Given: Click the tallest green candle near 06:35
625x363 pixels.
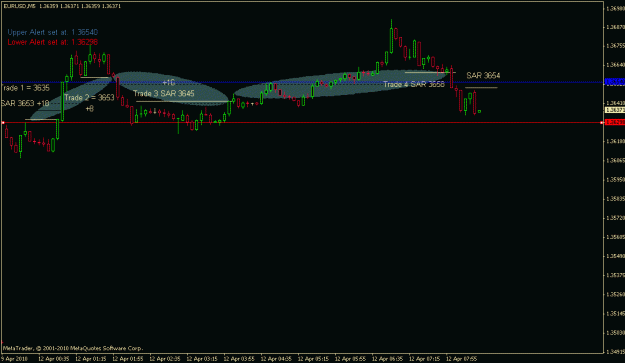Looking at the screenshot, I should 391,37.
